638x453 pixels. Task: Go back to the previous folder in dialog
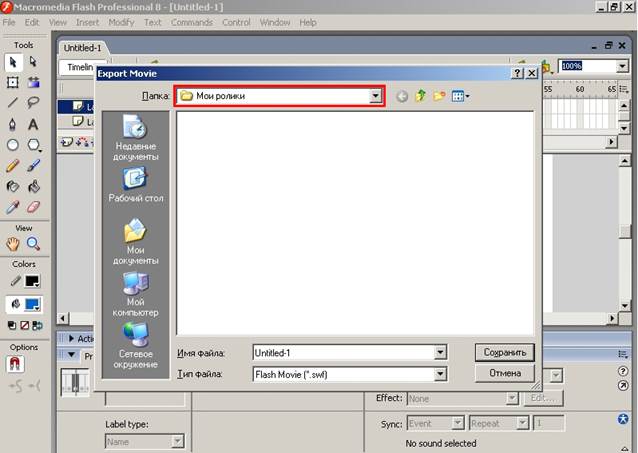[402, 96]
